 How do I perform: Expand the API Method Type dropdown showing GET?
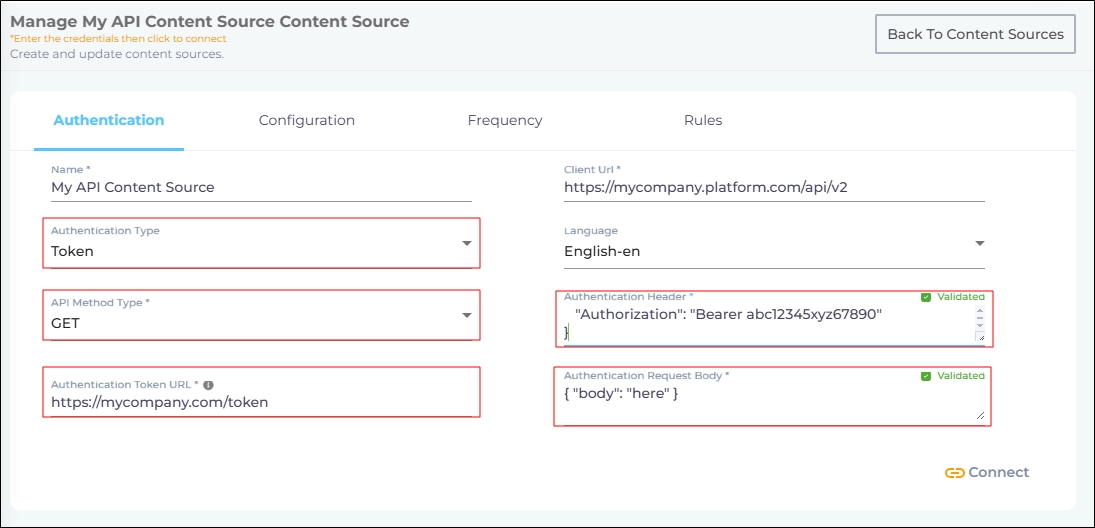coord(260,323)
